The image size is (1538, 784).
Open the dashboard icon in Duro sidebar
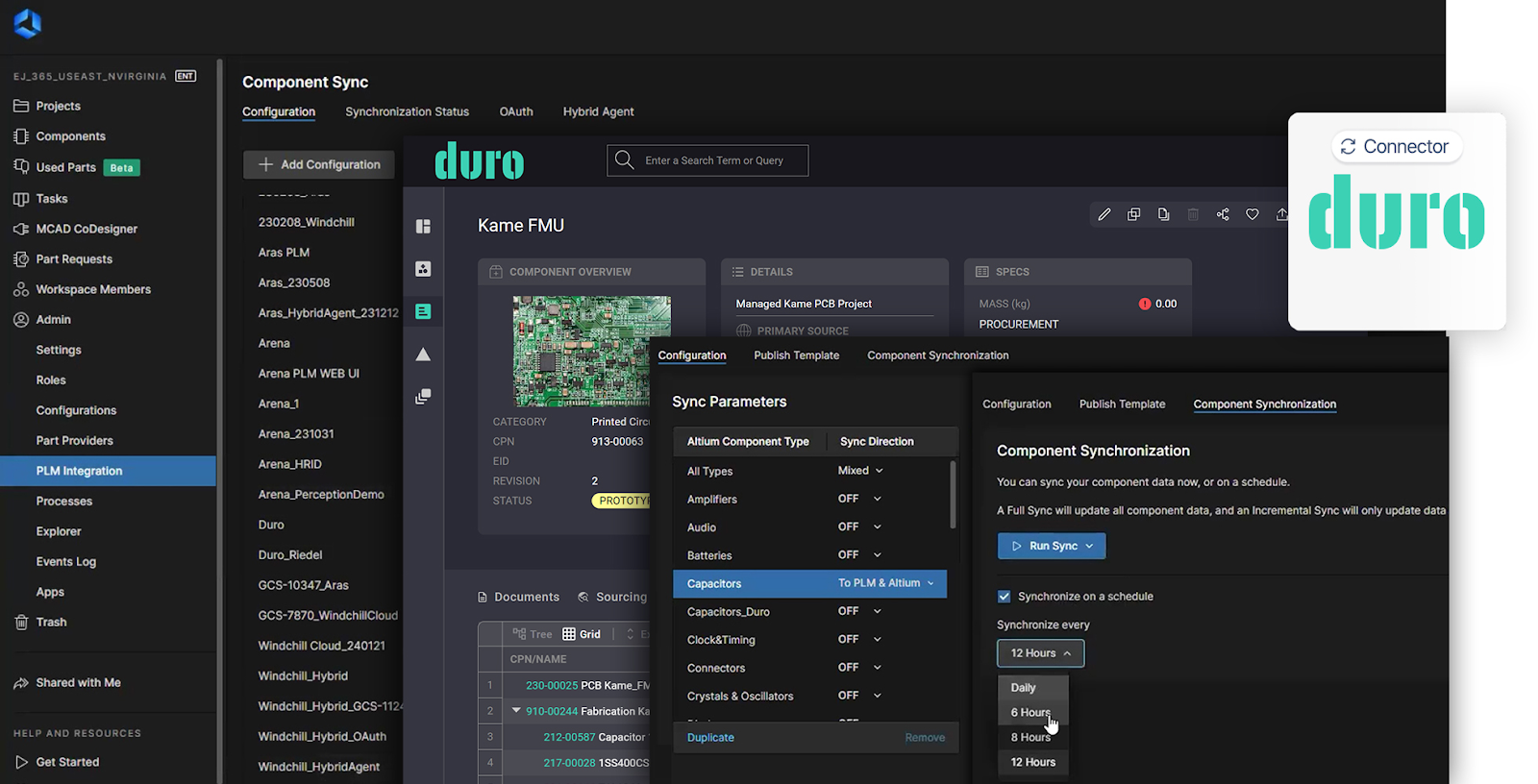pyautogui.click(x=423, y=227)
